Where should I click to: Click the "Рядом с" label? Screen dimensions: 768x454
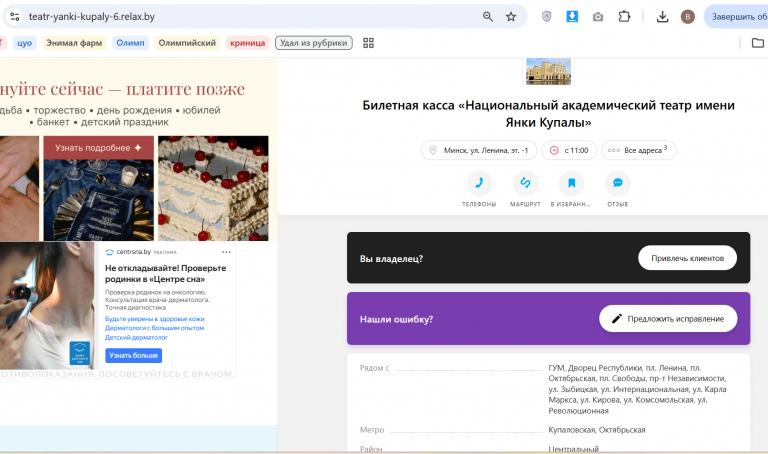point(374,368)
